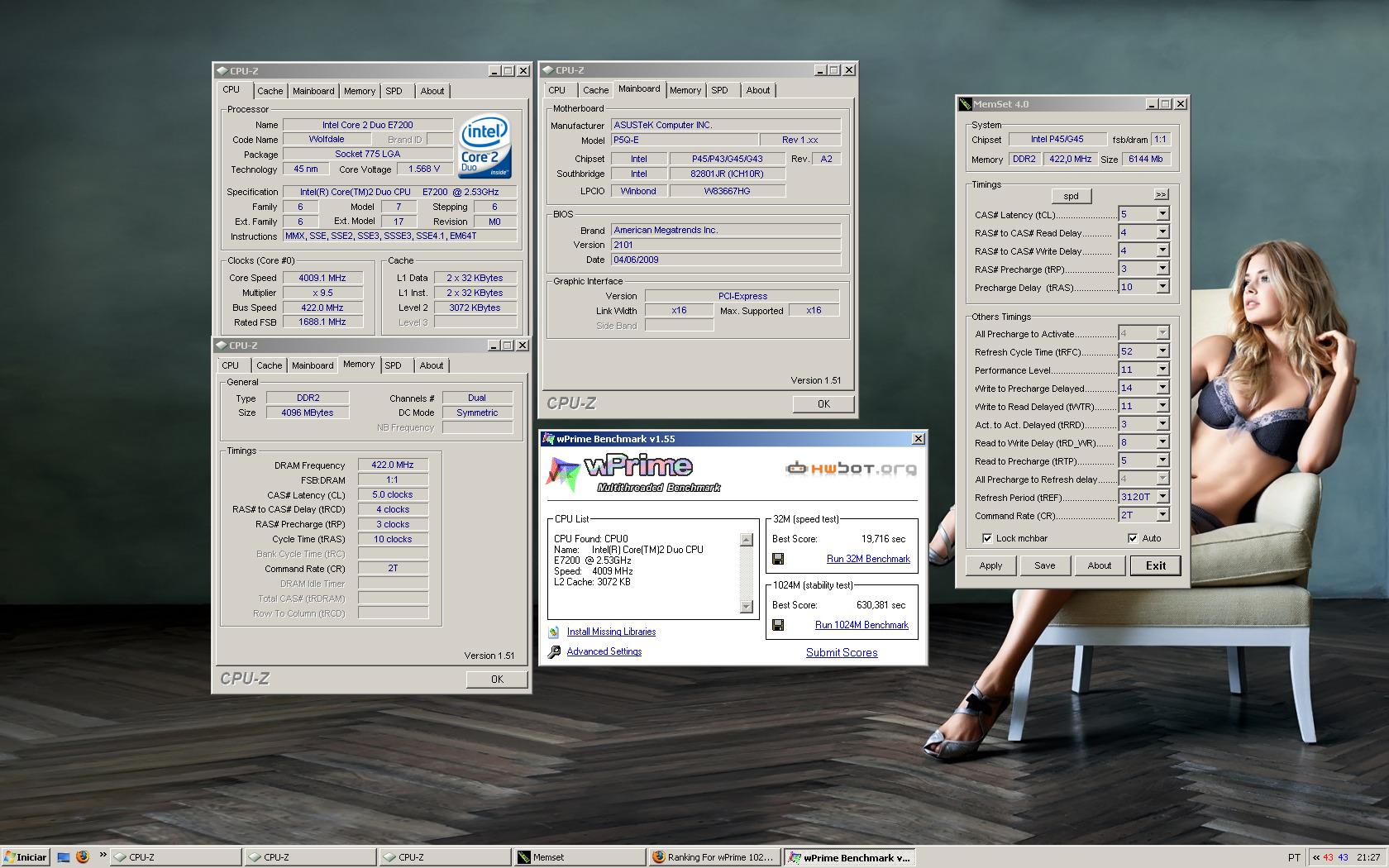
Task: Click the Intel Core 2 Duo logo
Action: [x=484, y=146]
